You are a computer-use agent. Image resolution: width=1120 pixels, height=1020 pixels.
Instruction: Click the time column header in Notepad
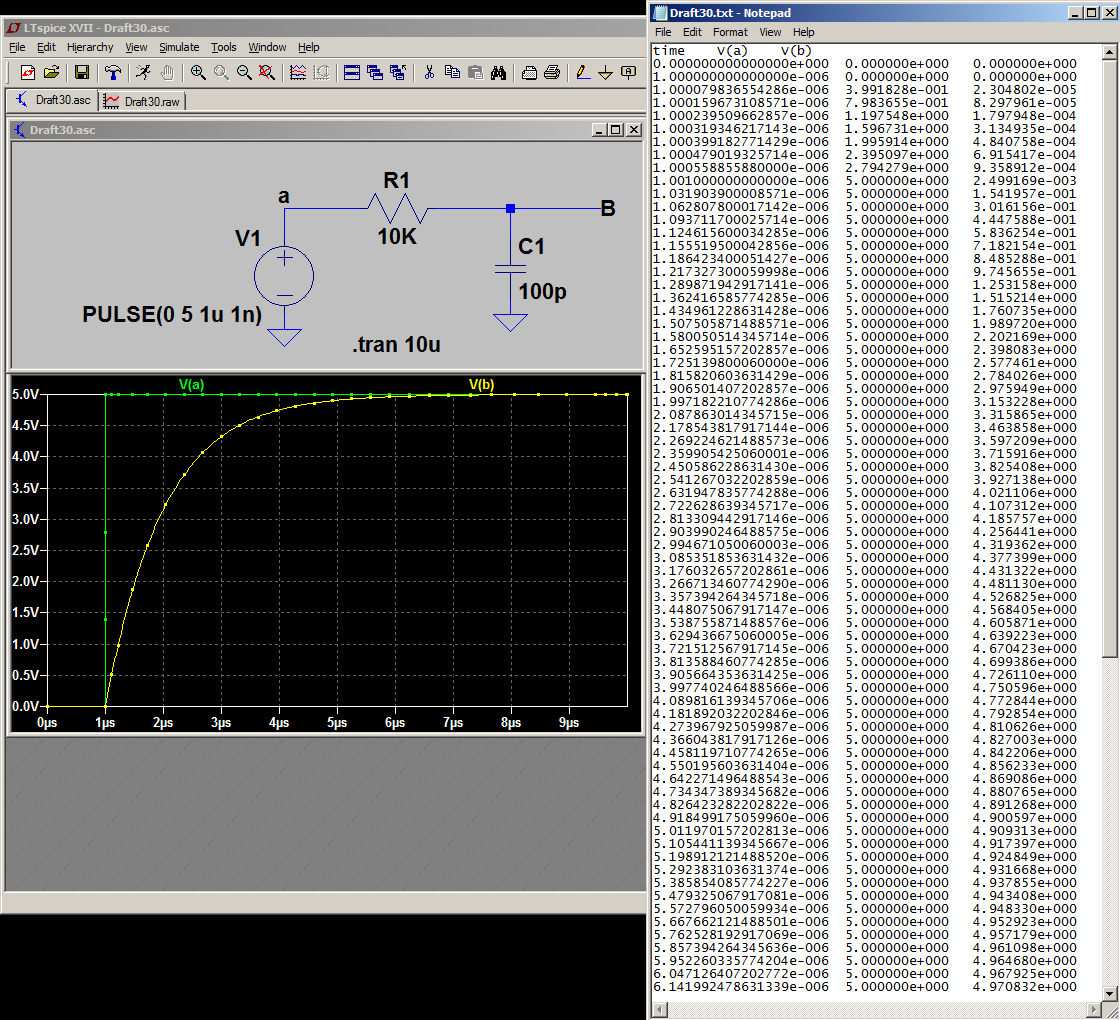(x=669, y=51)
